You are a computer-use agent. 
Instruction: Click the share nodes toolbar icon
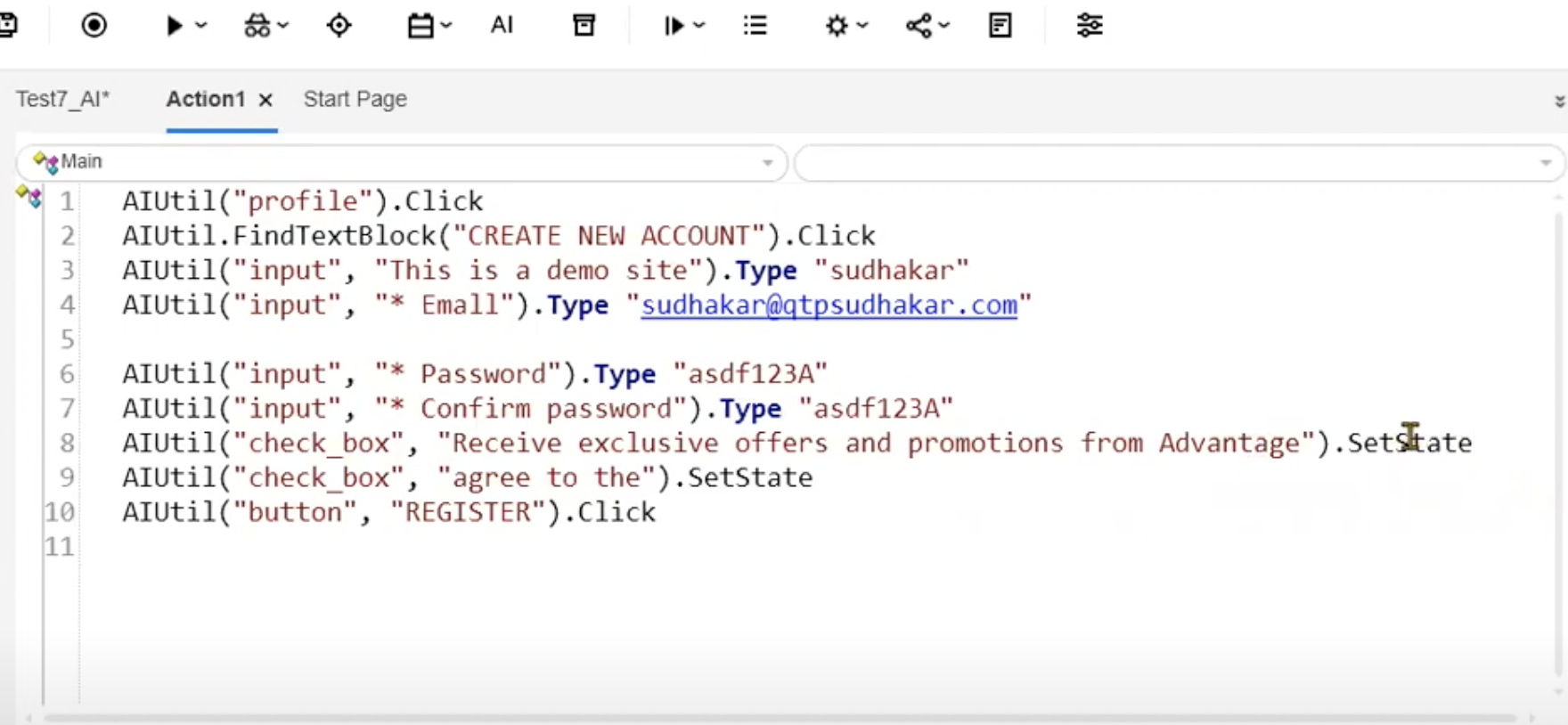(919, 26)
